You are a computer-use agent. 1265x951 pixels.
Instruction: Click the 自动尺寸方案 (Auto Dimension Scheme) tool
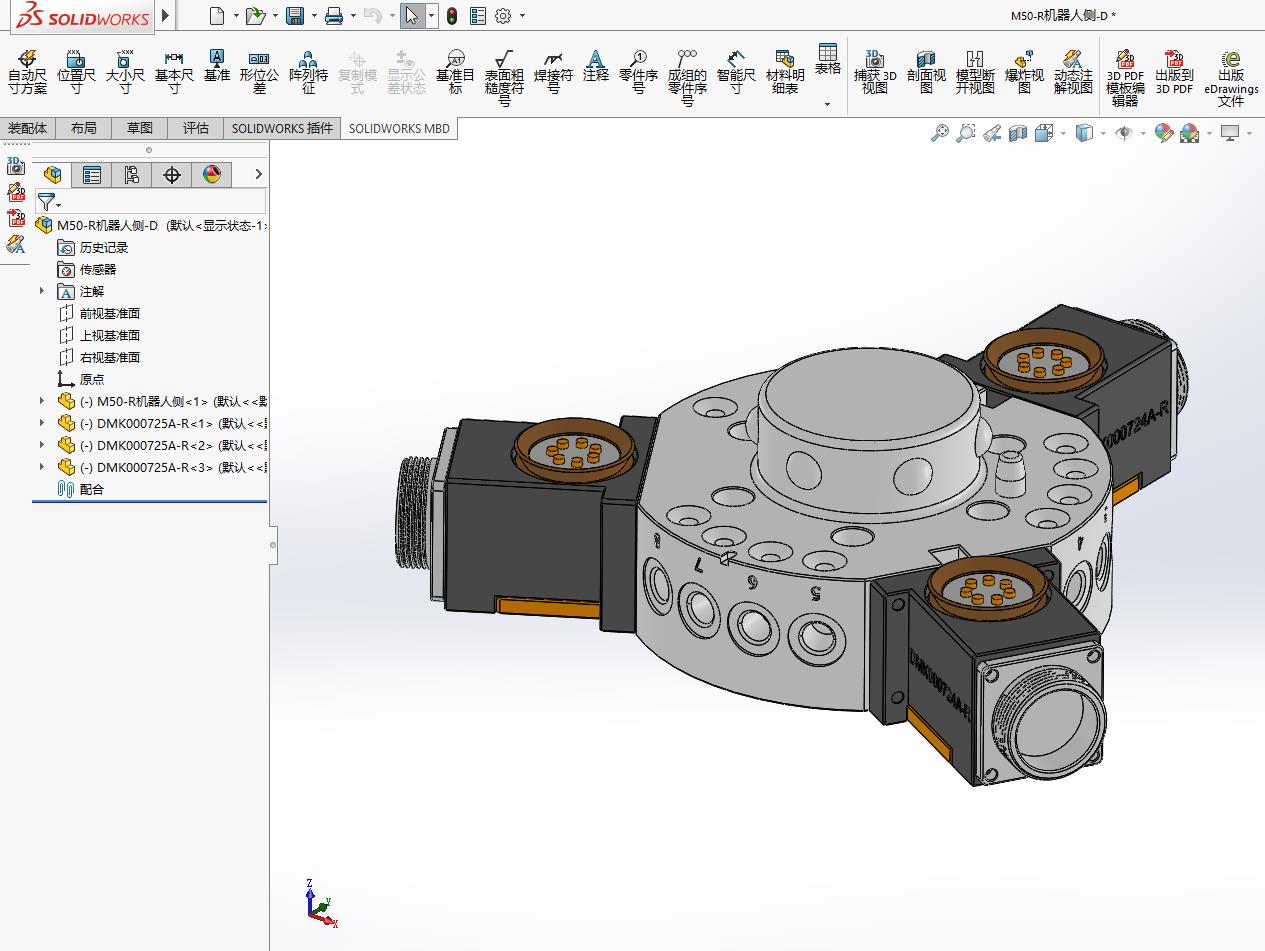(27, 72)
